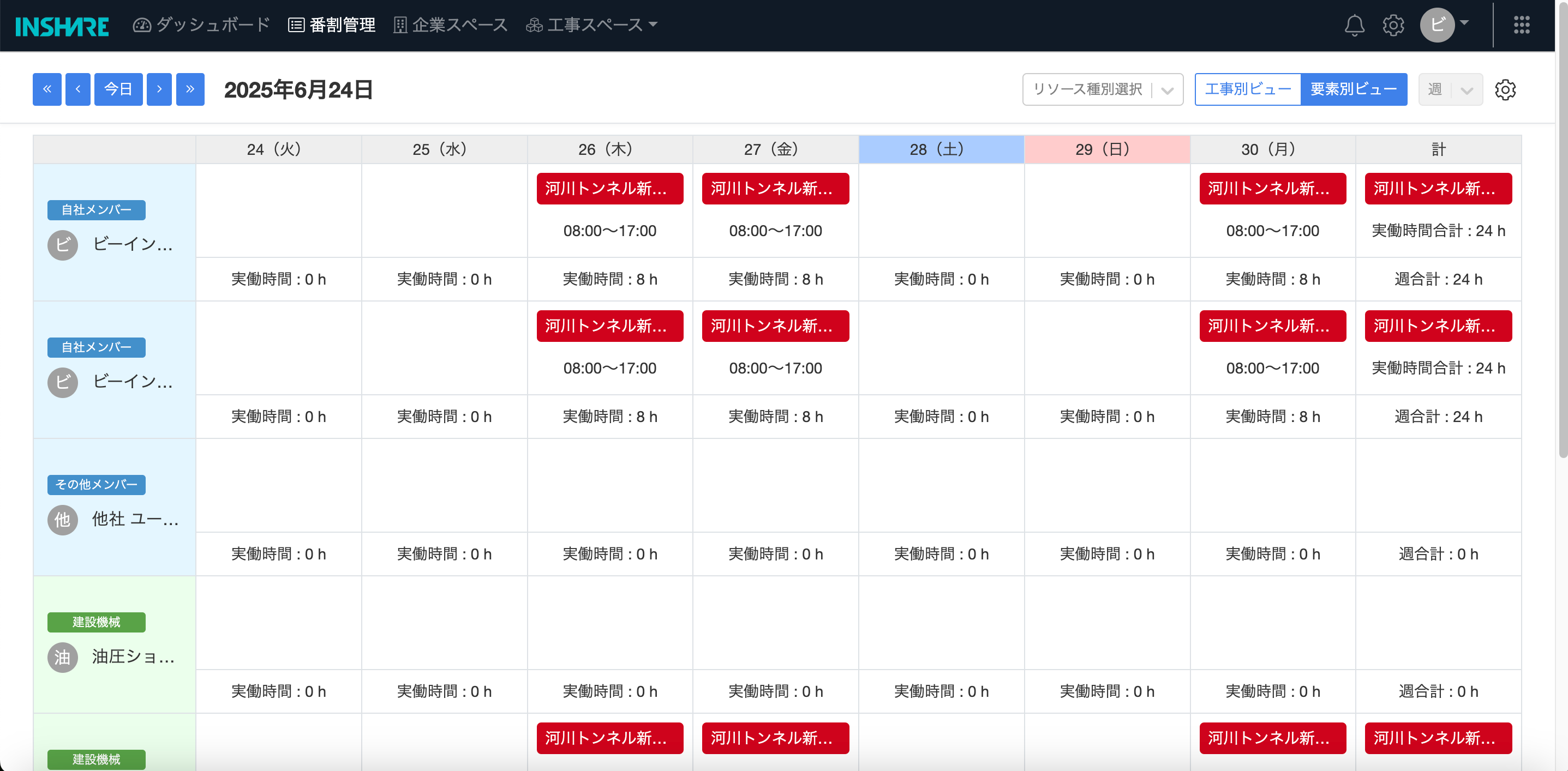Click the 27（金）column header
Image resolution: width=1568 pixels, height=771 pixels.
tap(775, 150)
